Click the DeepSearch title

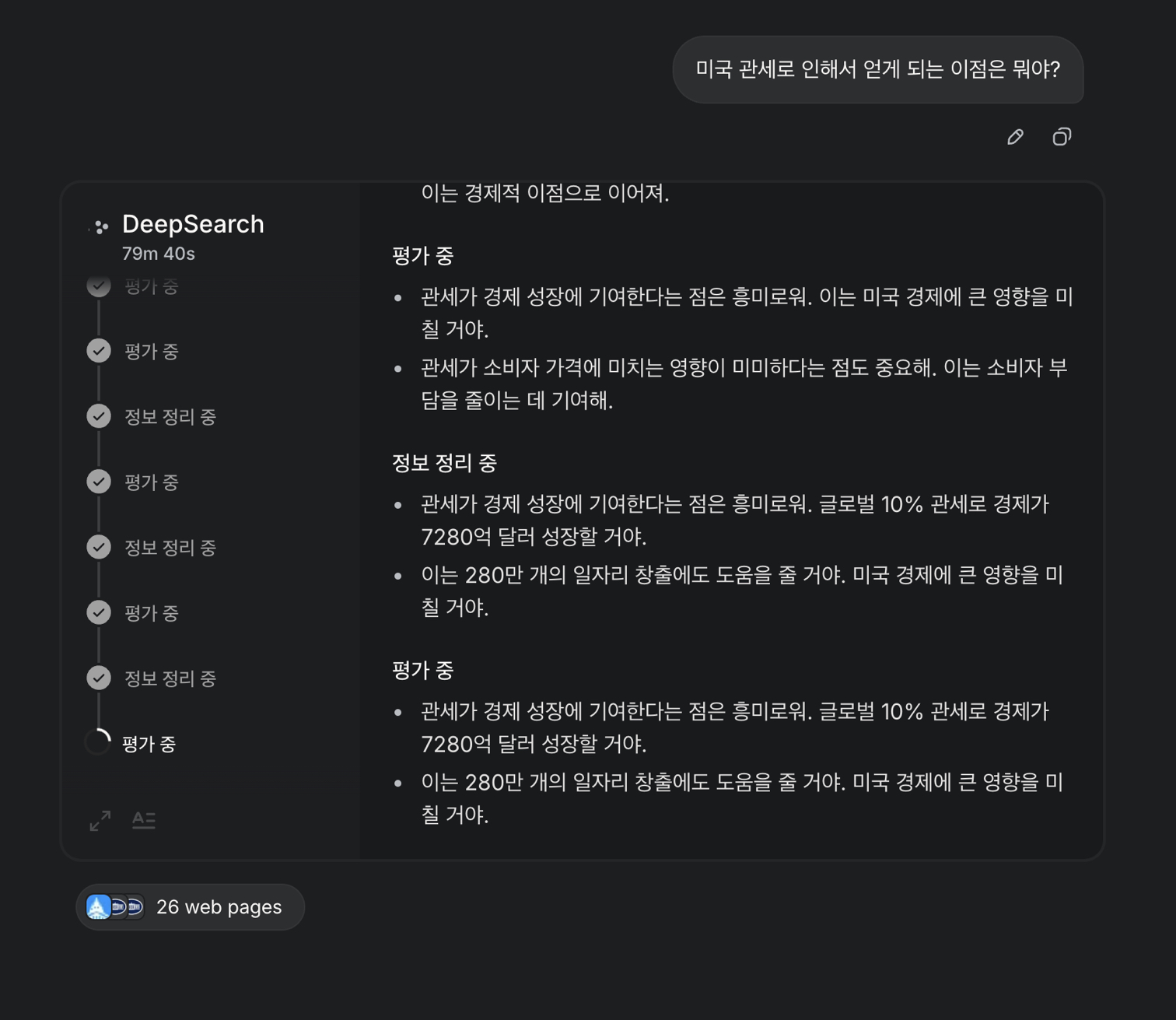(x=193, y=224)
